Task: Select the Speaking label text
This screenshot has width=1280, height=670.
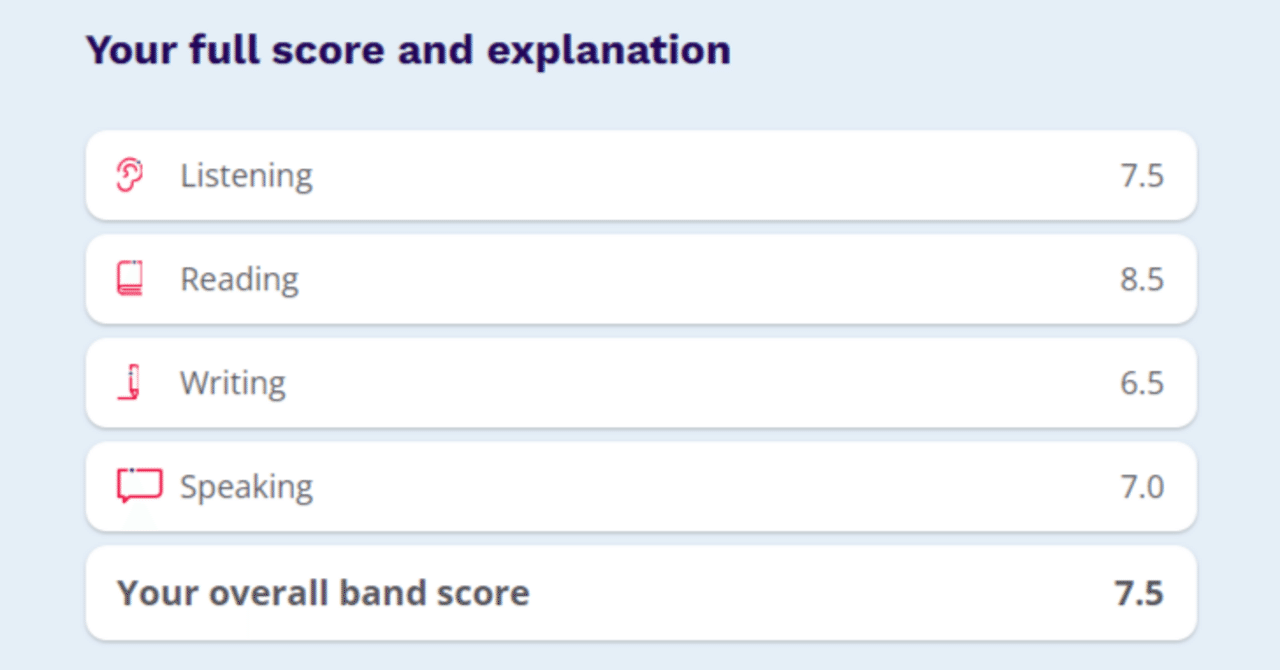Action: pyautogui.click(x=246, y=488)
